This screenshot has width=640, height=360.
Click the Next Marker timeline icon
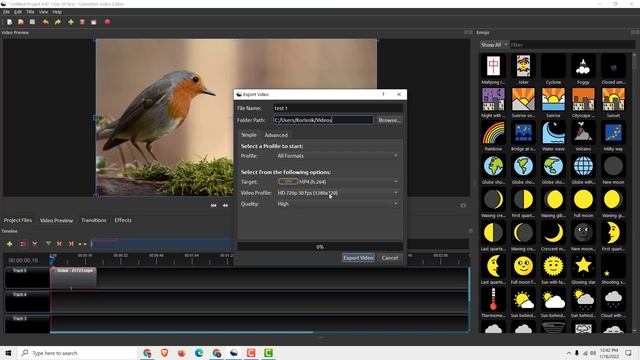pos(71,244)
